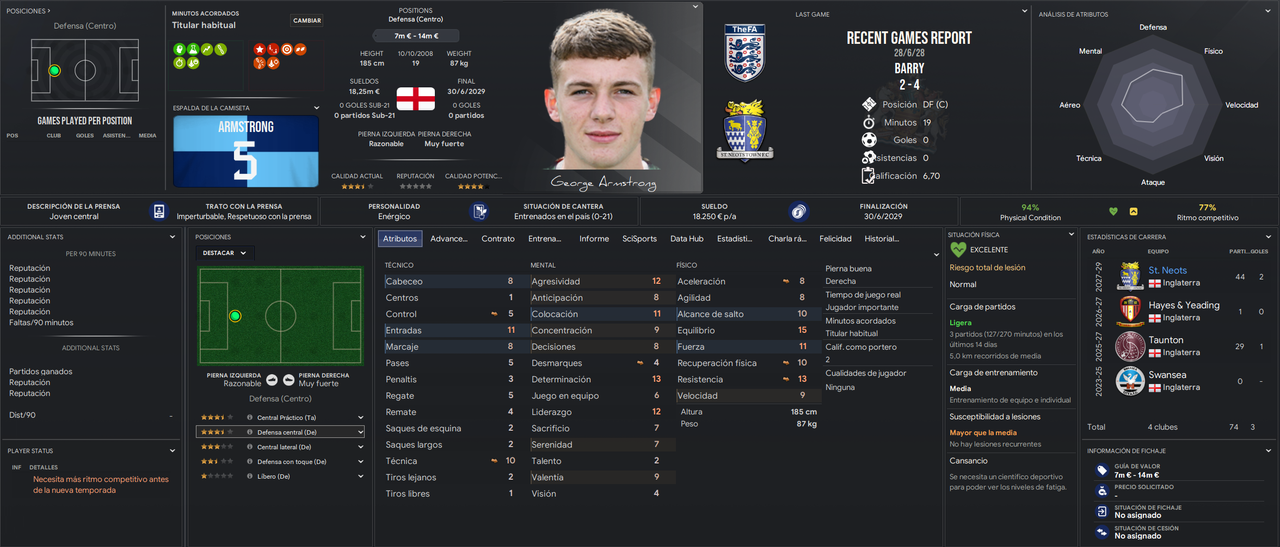Select the SciSports tab
Viewport: 1280px width, 547px height.
click(639, 239)
